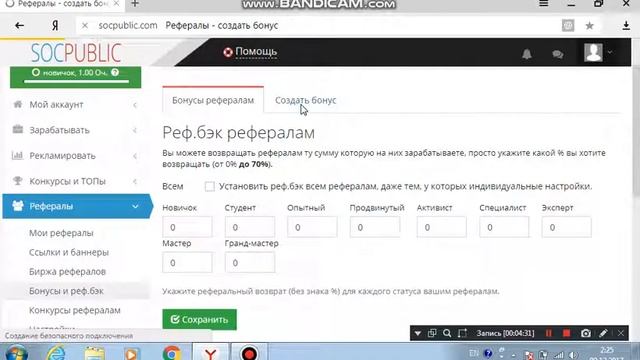Image resolution: width=640 pixels, height=360 pixels.
Task: Click the новичок status progress bar
Action: [76, 82]
